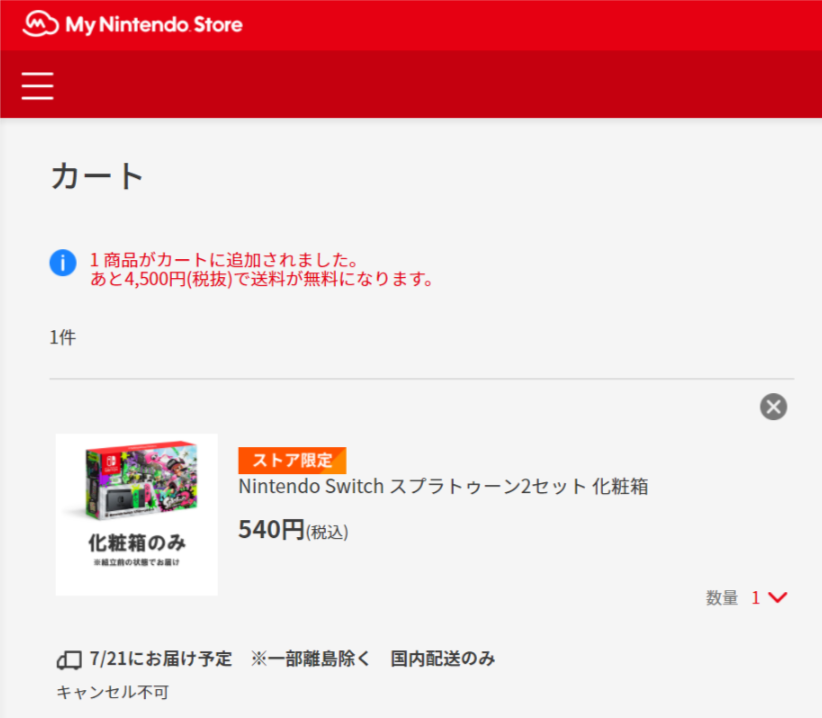The height and width of the screenshot is (718, 822).
Task: Click the blue information icon
Action: [x=63, y=263]
